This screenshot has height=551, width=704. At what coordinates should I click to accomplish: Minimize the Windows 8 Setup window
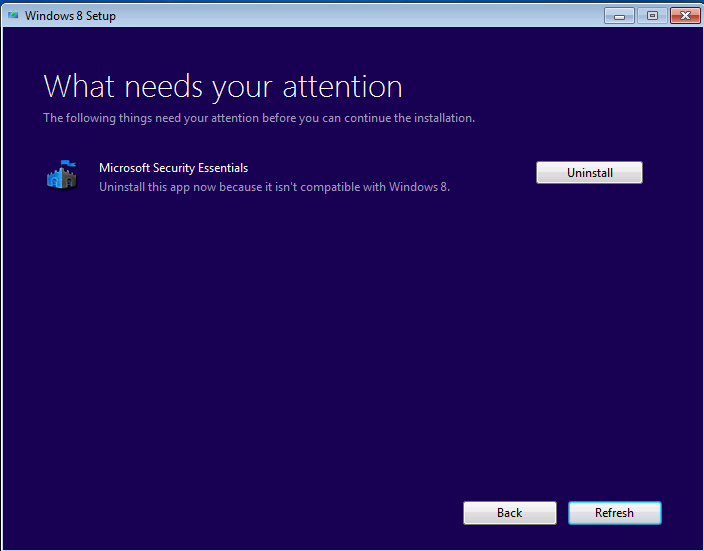coord(621,15)
